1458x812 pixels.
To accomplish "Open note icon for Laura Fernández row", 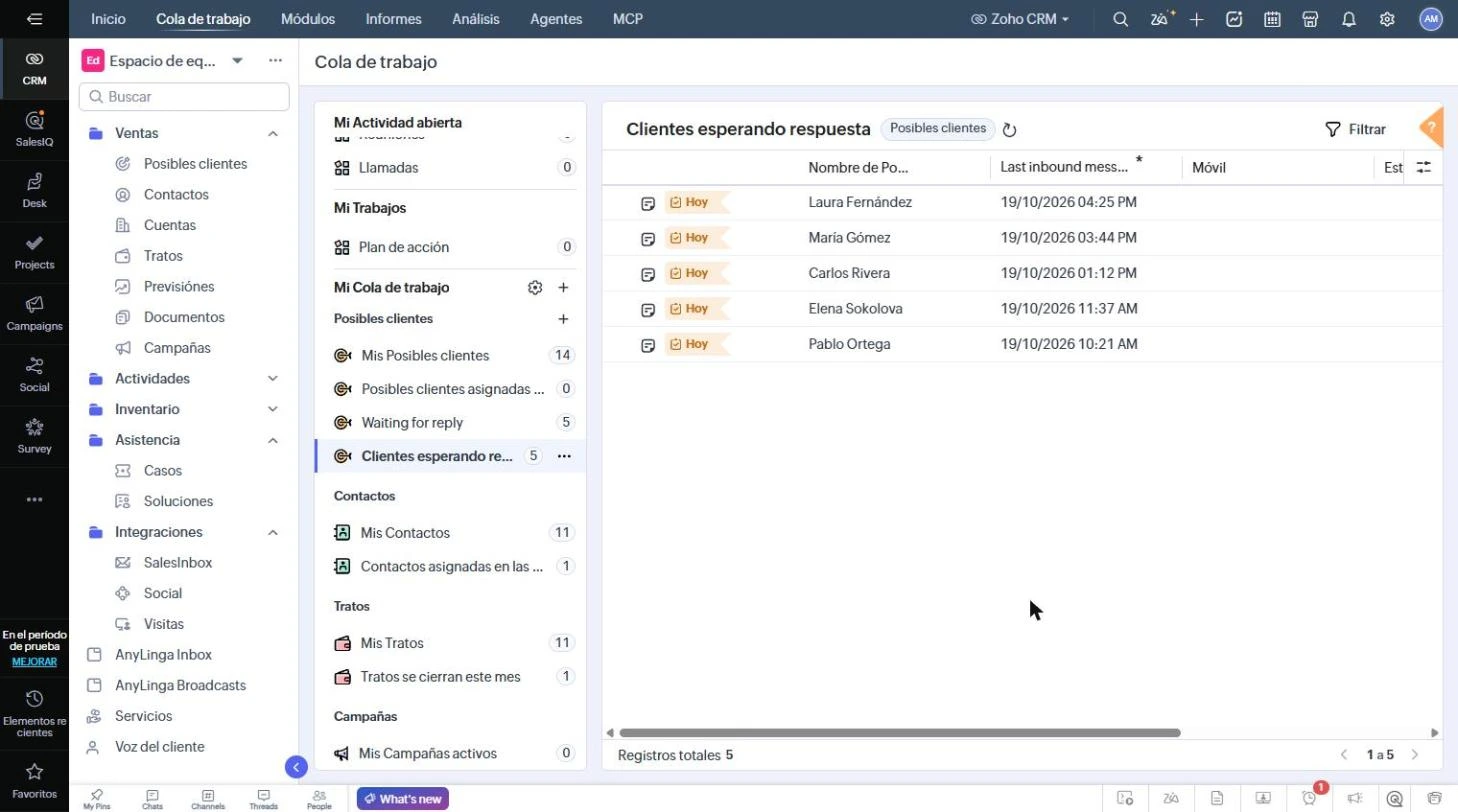I will (648, 203).
